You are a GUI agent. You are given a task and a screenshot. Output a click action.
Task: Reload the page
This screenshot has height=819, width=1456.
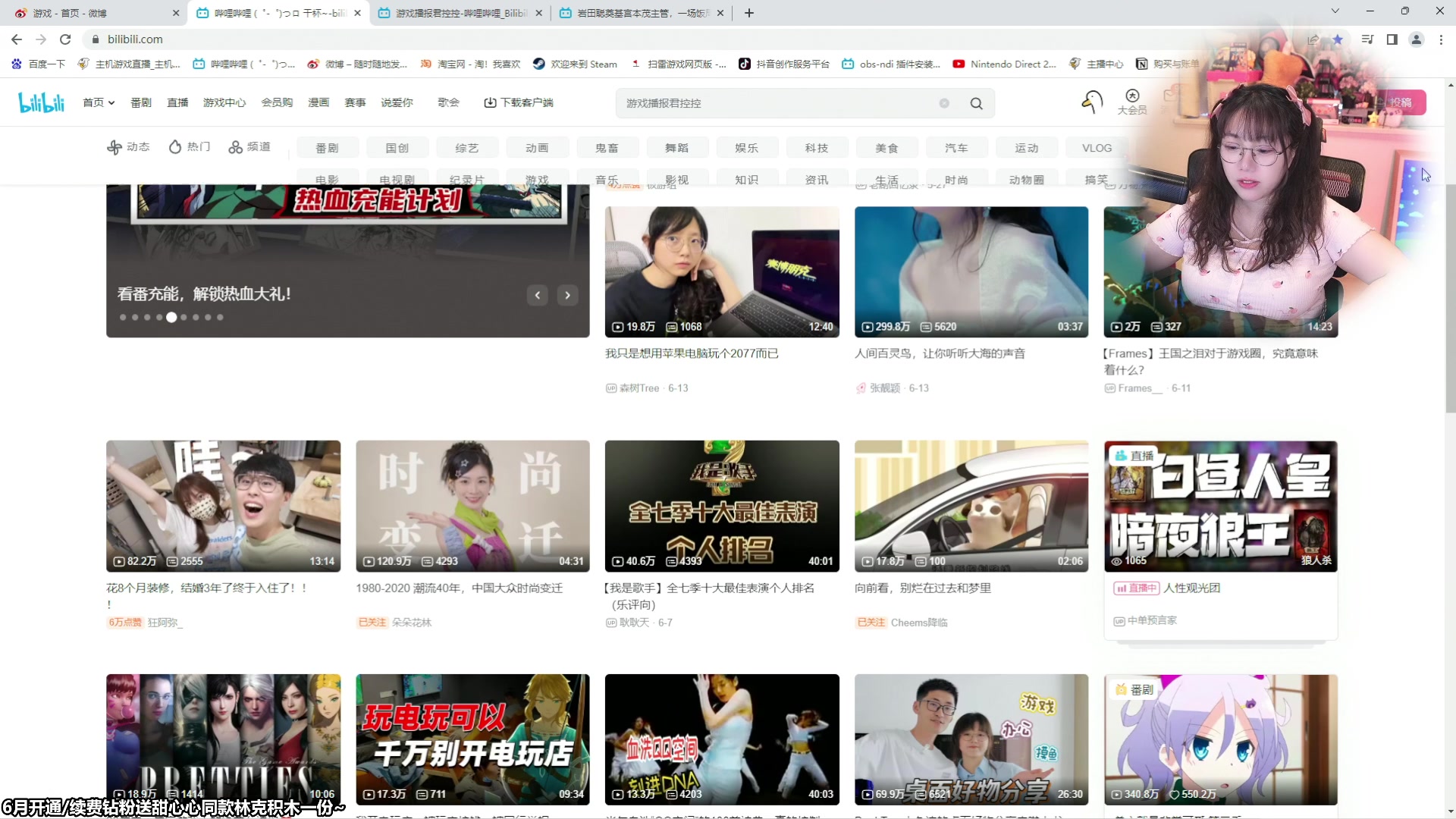click(x=65, y=39)
